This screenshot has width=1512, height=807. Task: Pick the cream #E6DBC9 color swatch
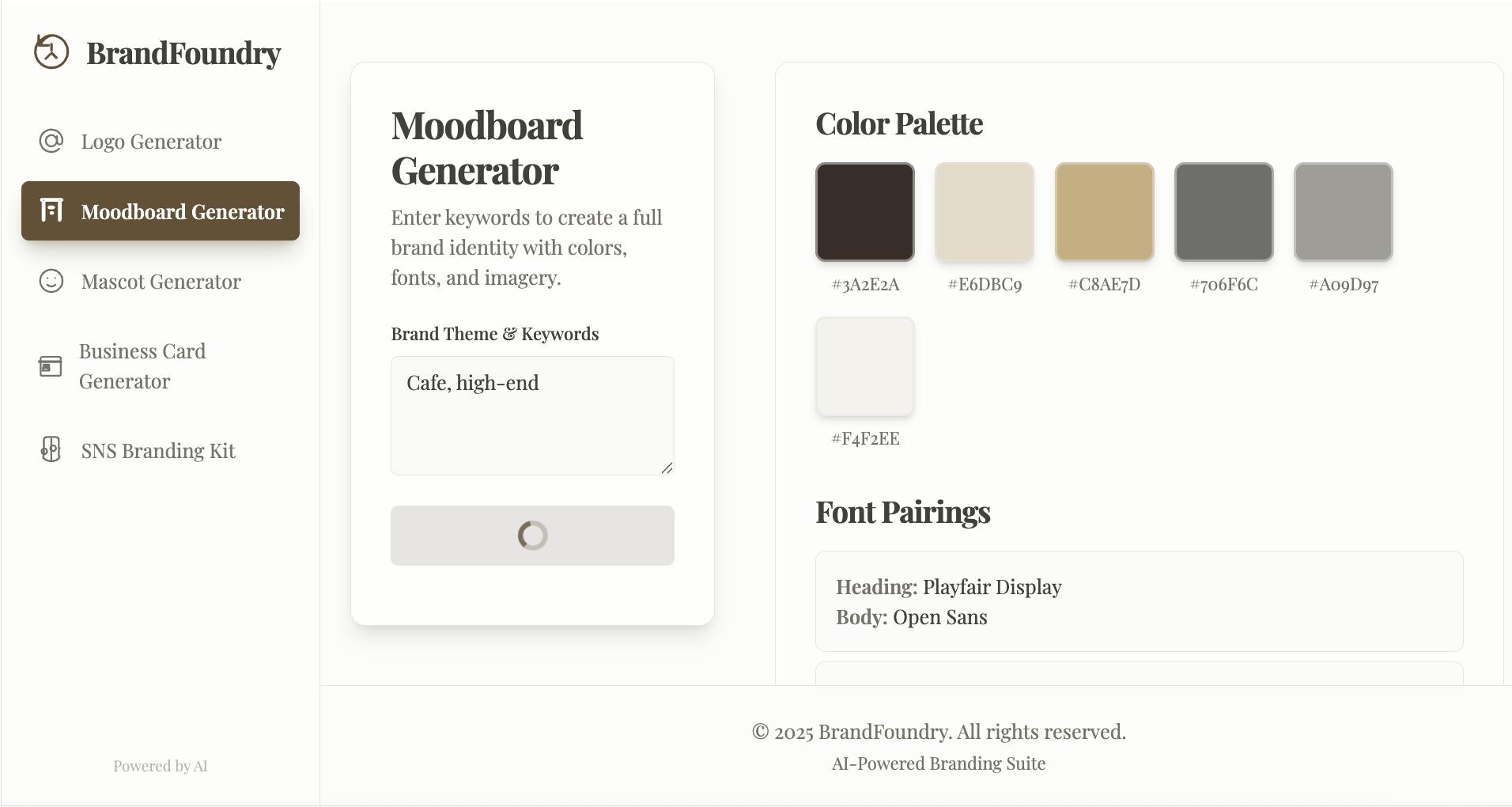(985, 212)
